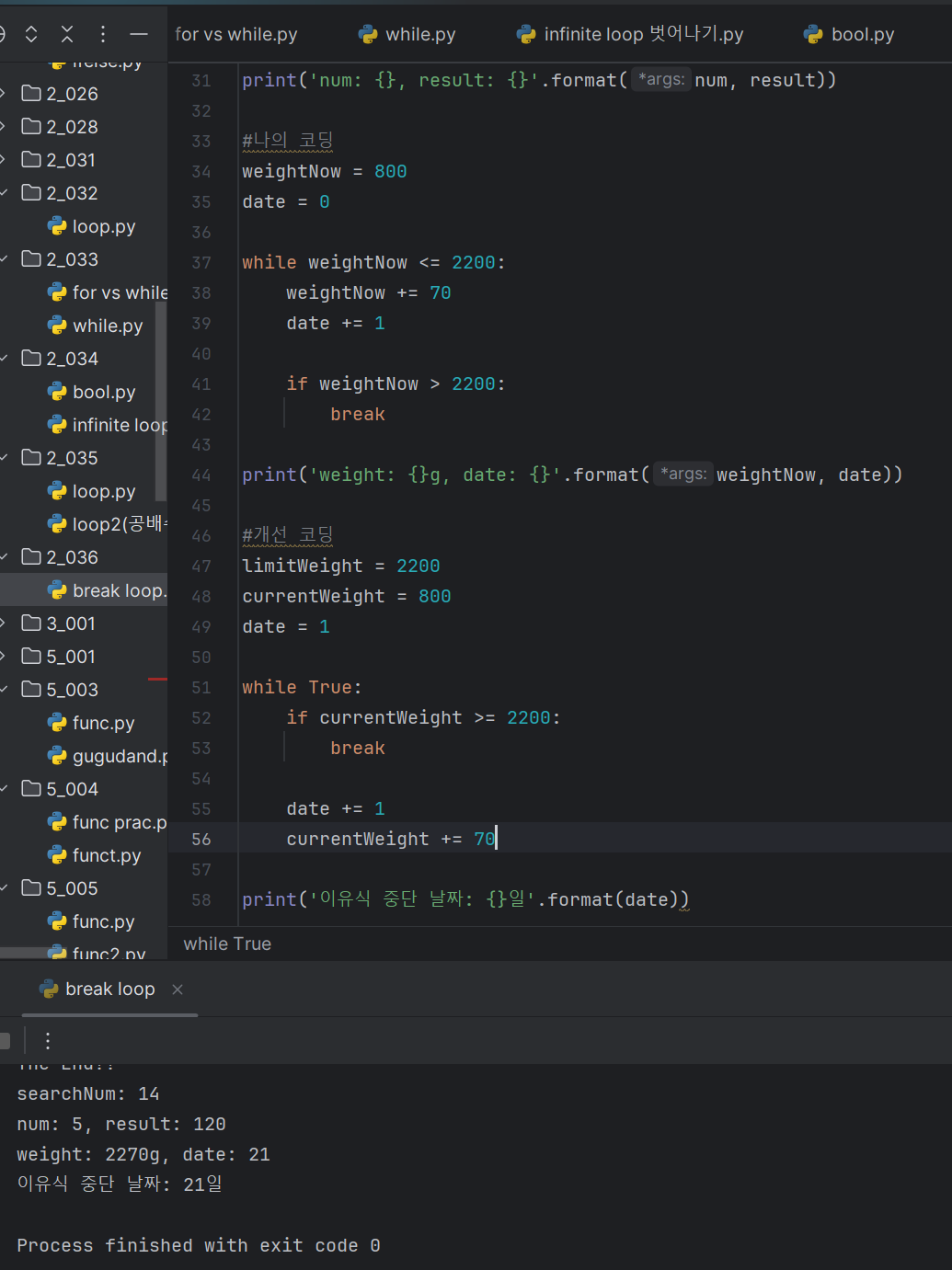
Task: Click 'searchNum: 14' console output
Action: tap(88, 1093)
